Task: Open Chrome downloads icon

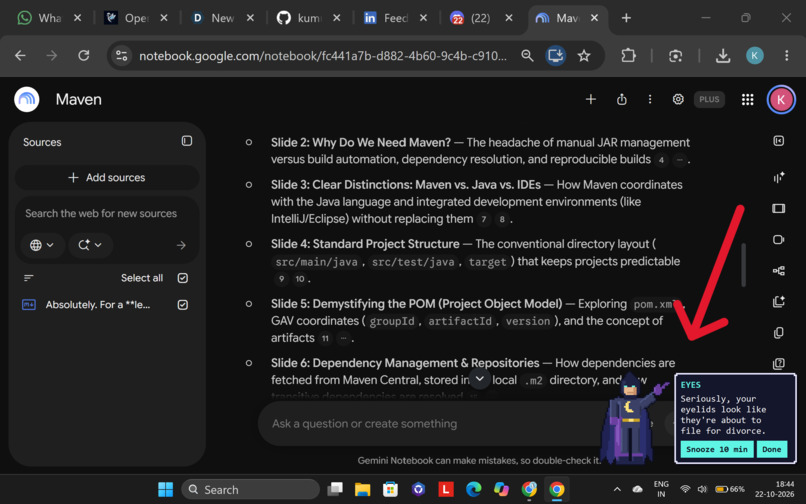Action: pos(723,56)
